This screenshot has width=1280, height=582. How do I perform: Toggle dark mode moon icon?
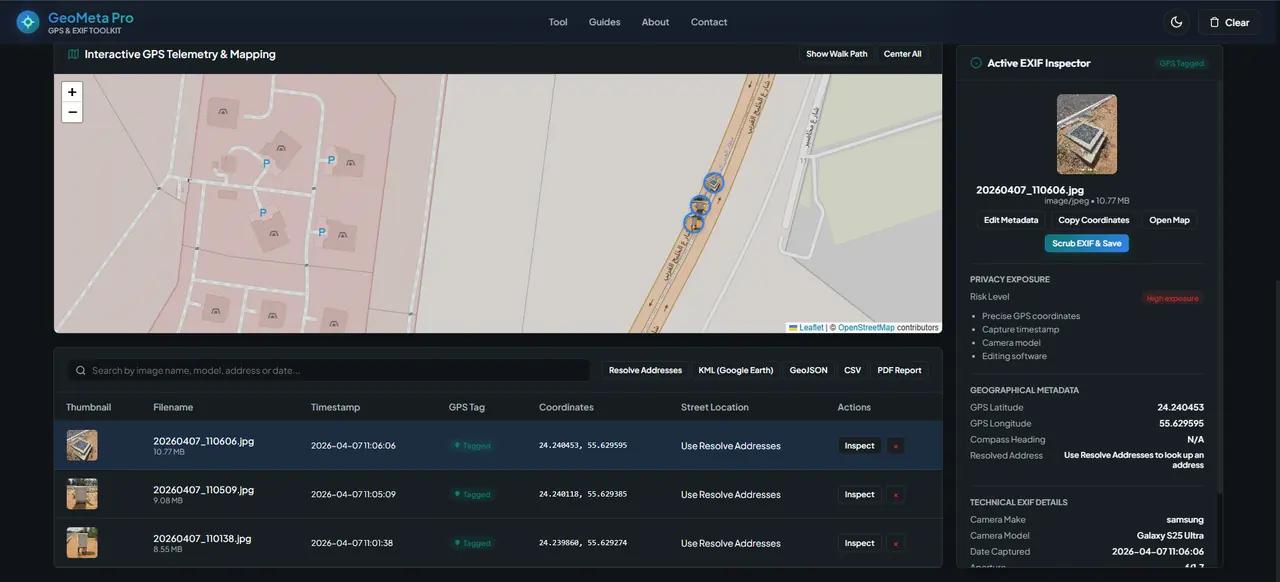[1177, 22]
